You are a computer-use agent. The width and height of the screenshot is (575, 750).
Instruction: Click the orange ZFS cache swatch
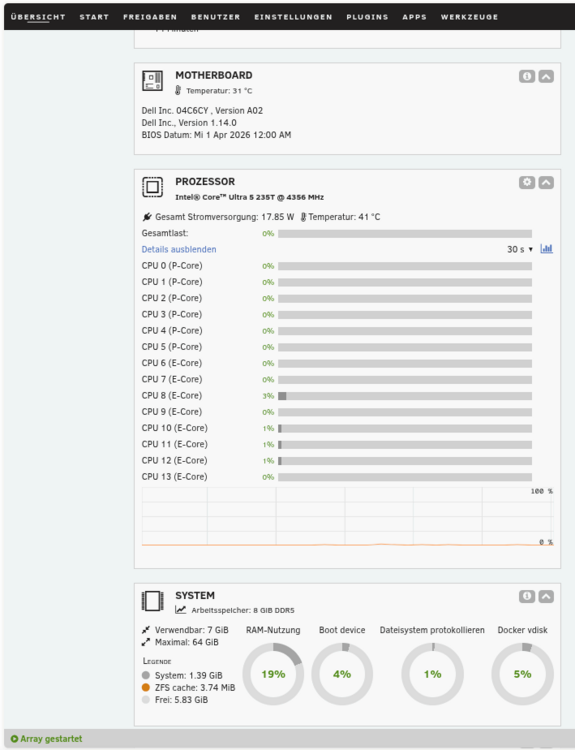(146, 687)
